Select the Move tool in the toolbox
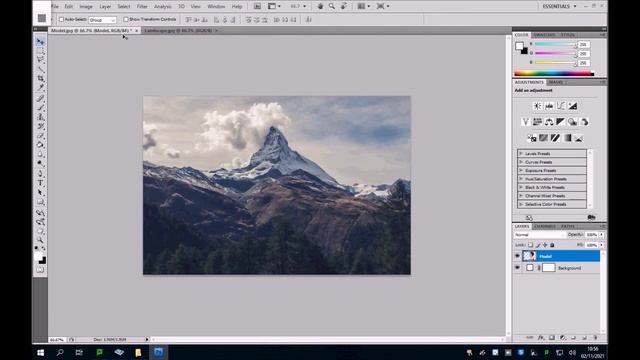Viewport: 640px width, 360px height. pos(40,42)
